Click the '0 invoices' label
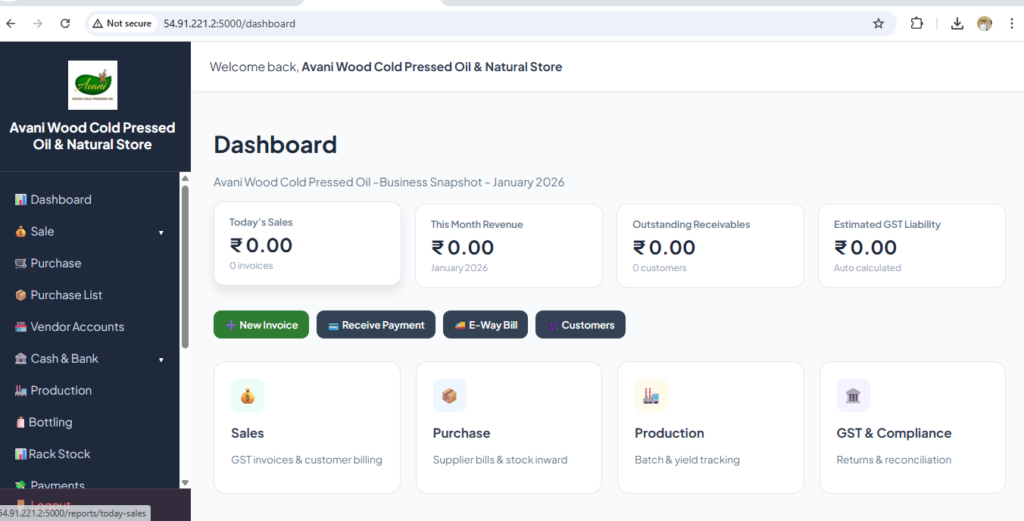1024x521 pixels. tap(251, 266)
